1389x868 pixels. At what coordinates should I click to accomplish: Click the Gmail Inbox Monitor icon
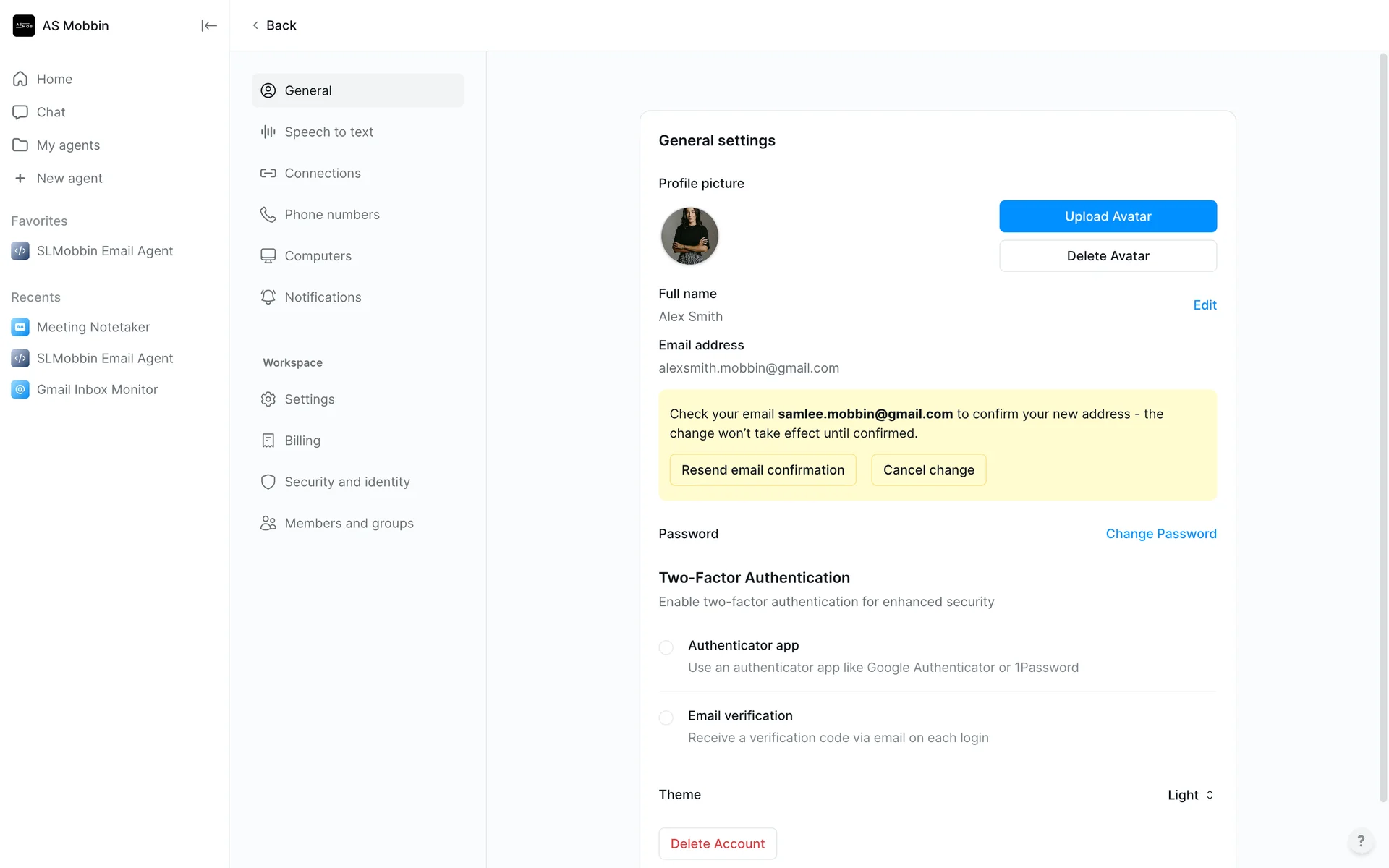(20, 389)
